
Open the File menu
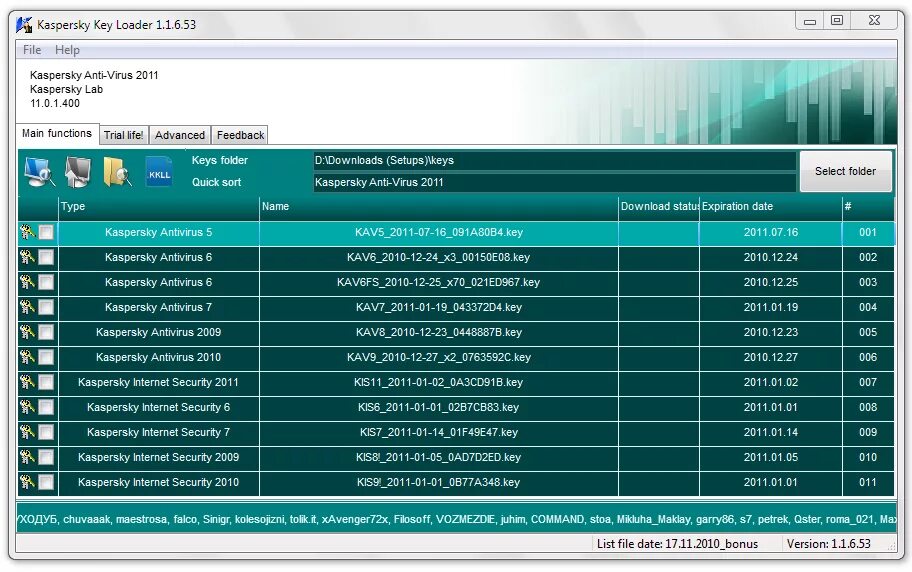coord(32,50)
